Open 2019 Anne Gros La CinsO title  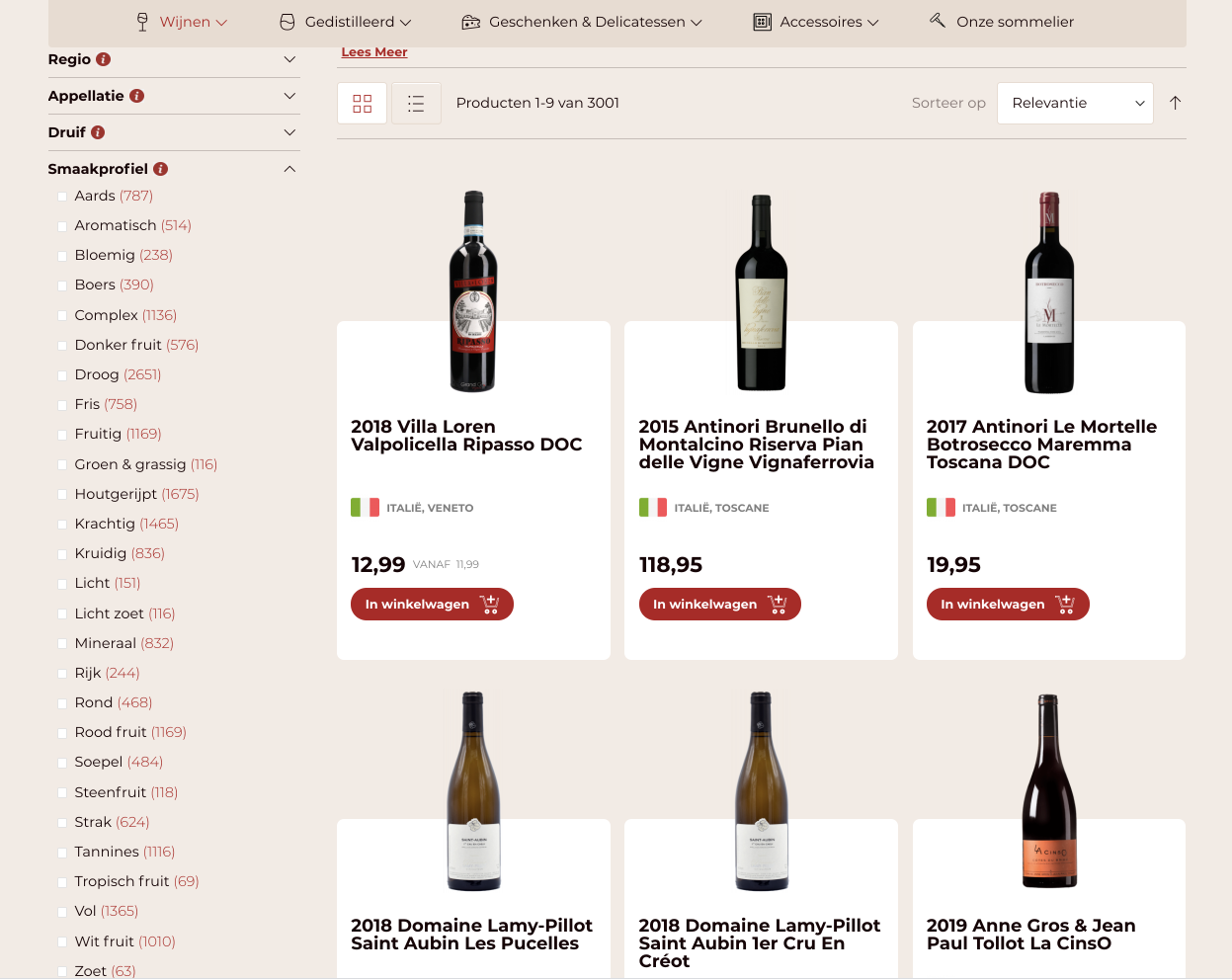pyautogui.click(x=1031, y=935)
